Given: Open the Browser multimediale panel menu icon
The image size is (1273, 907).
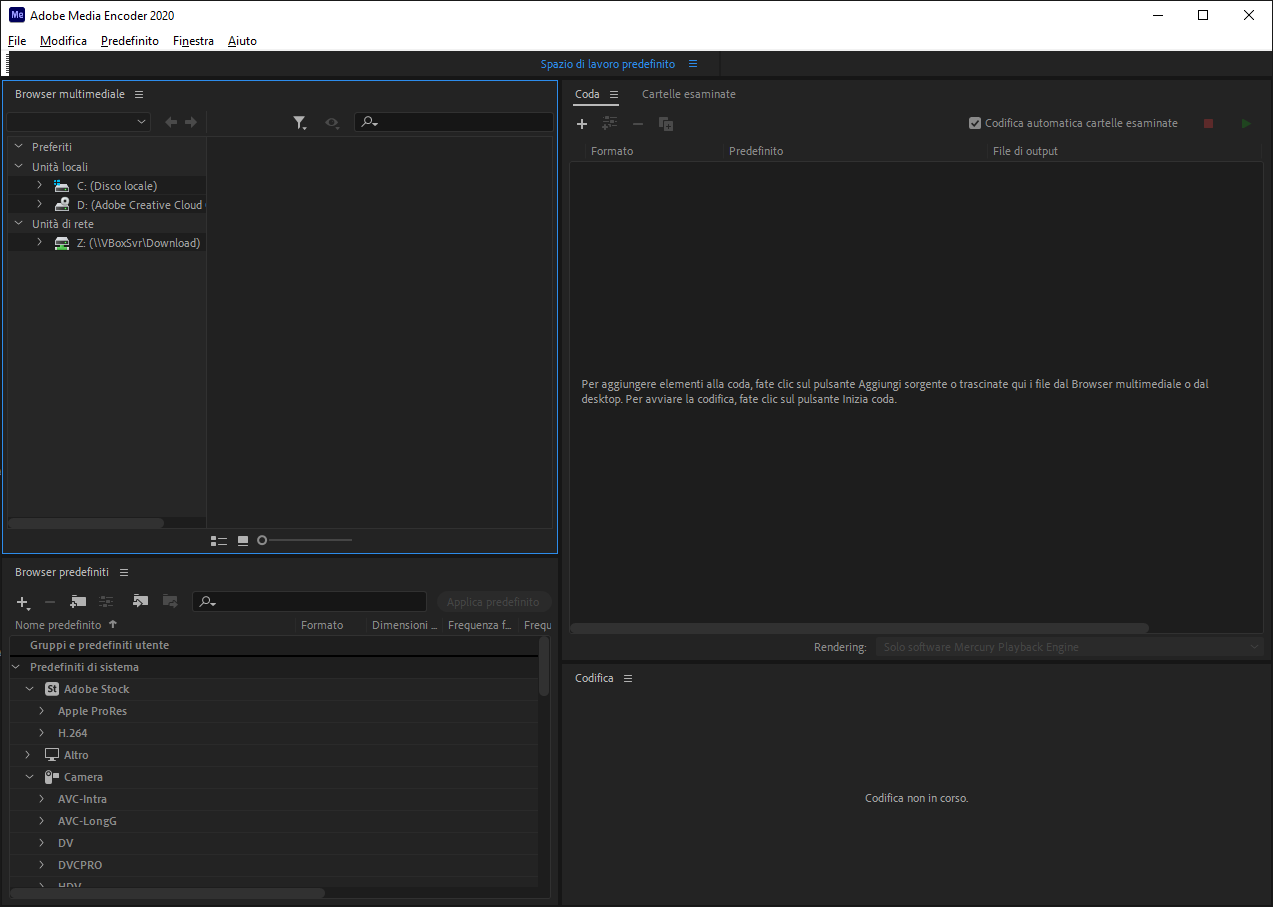Looking at the screenshot, I should 139,94.
